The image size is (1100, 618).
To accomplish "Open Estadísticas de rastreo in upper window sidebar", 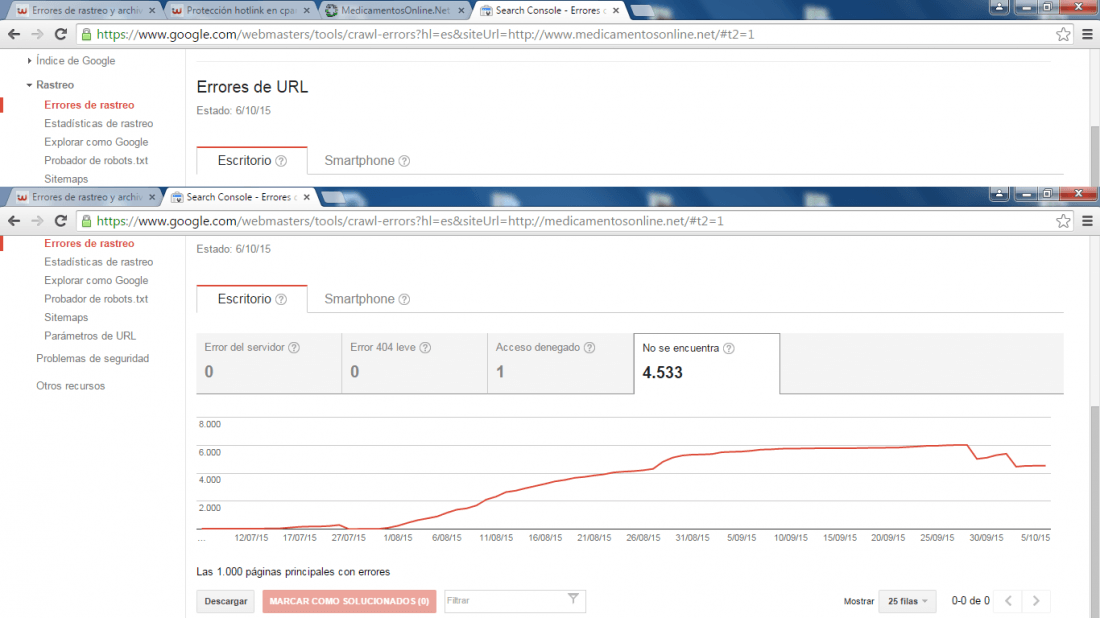I will [x=98, y=123].
